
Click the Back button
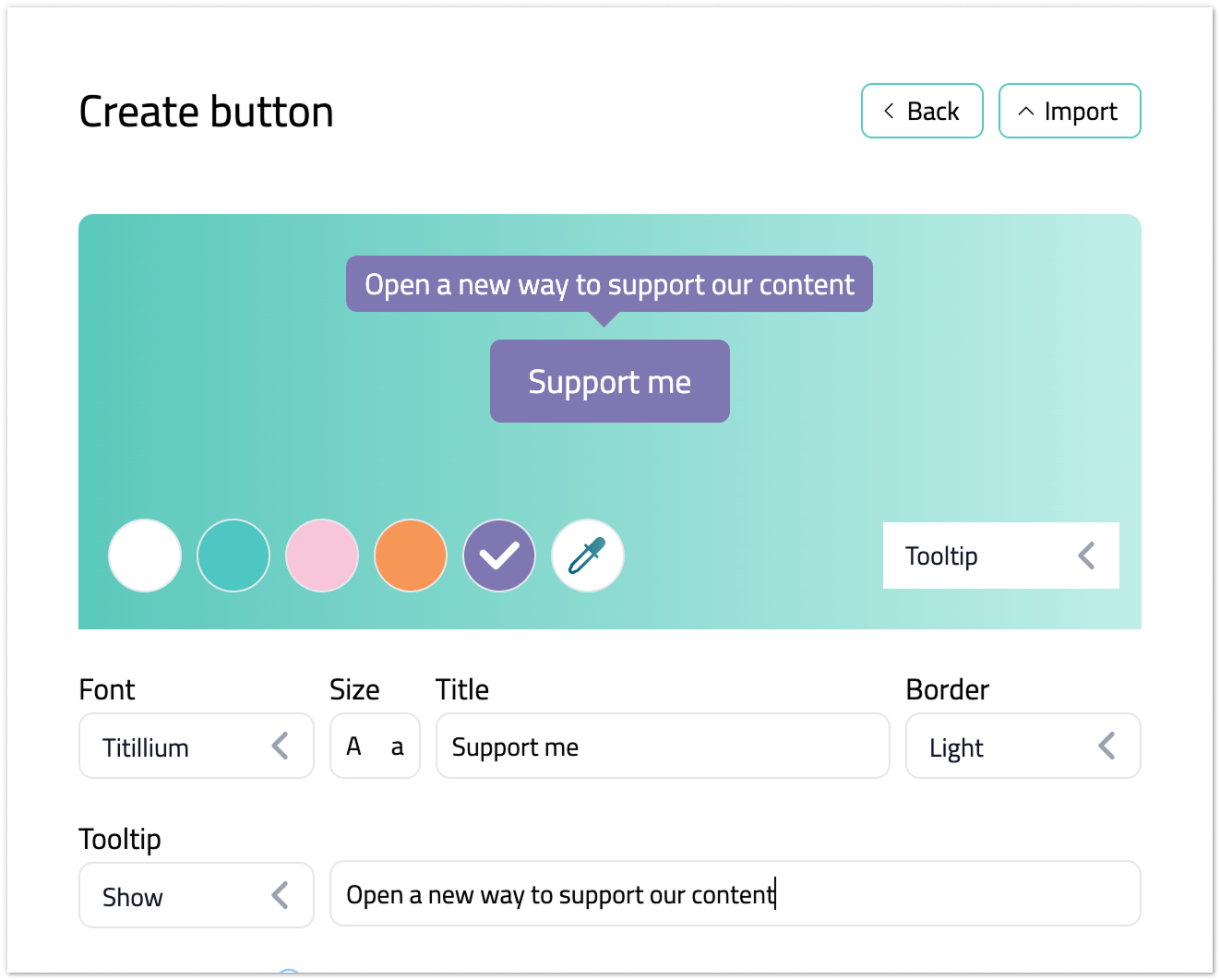(x=922, y=111)
